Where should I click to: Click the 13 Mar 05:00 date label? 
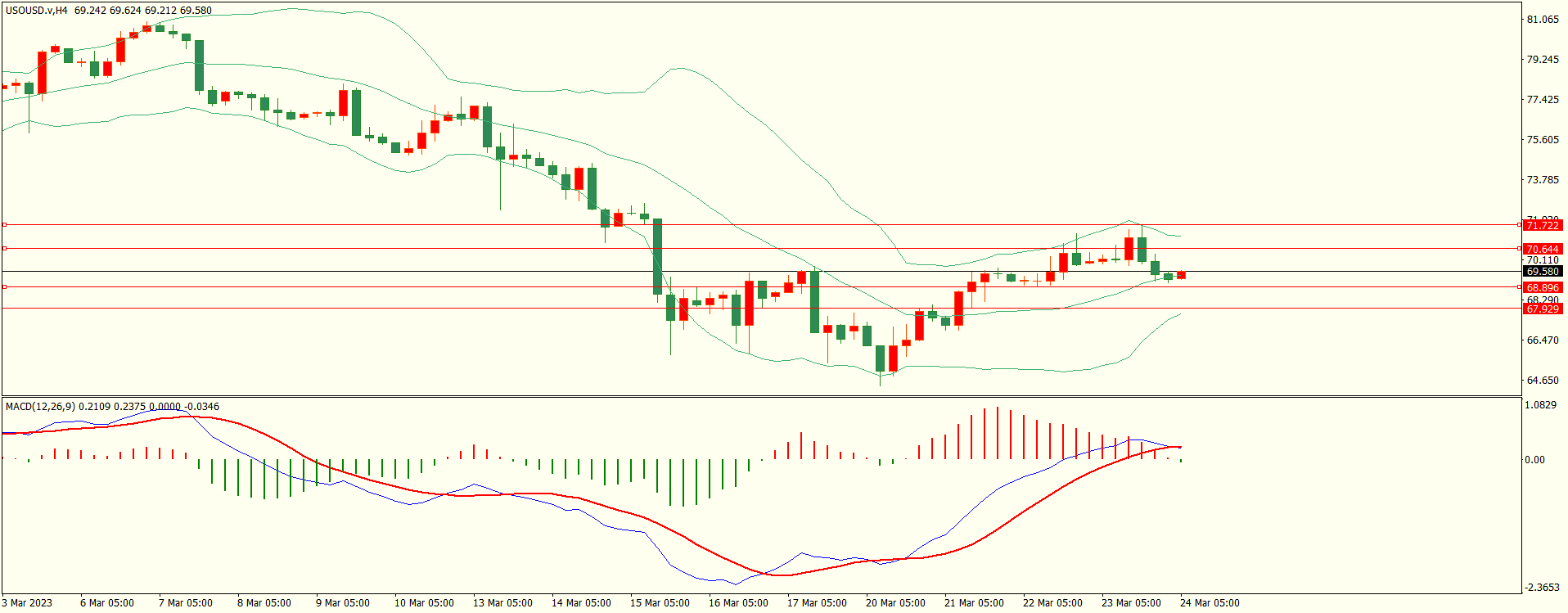point(502,603)
